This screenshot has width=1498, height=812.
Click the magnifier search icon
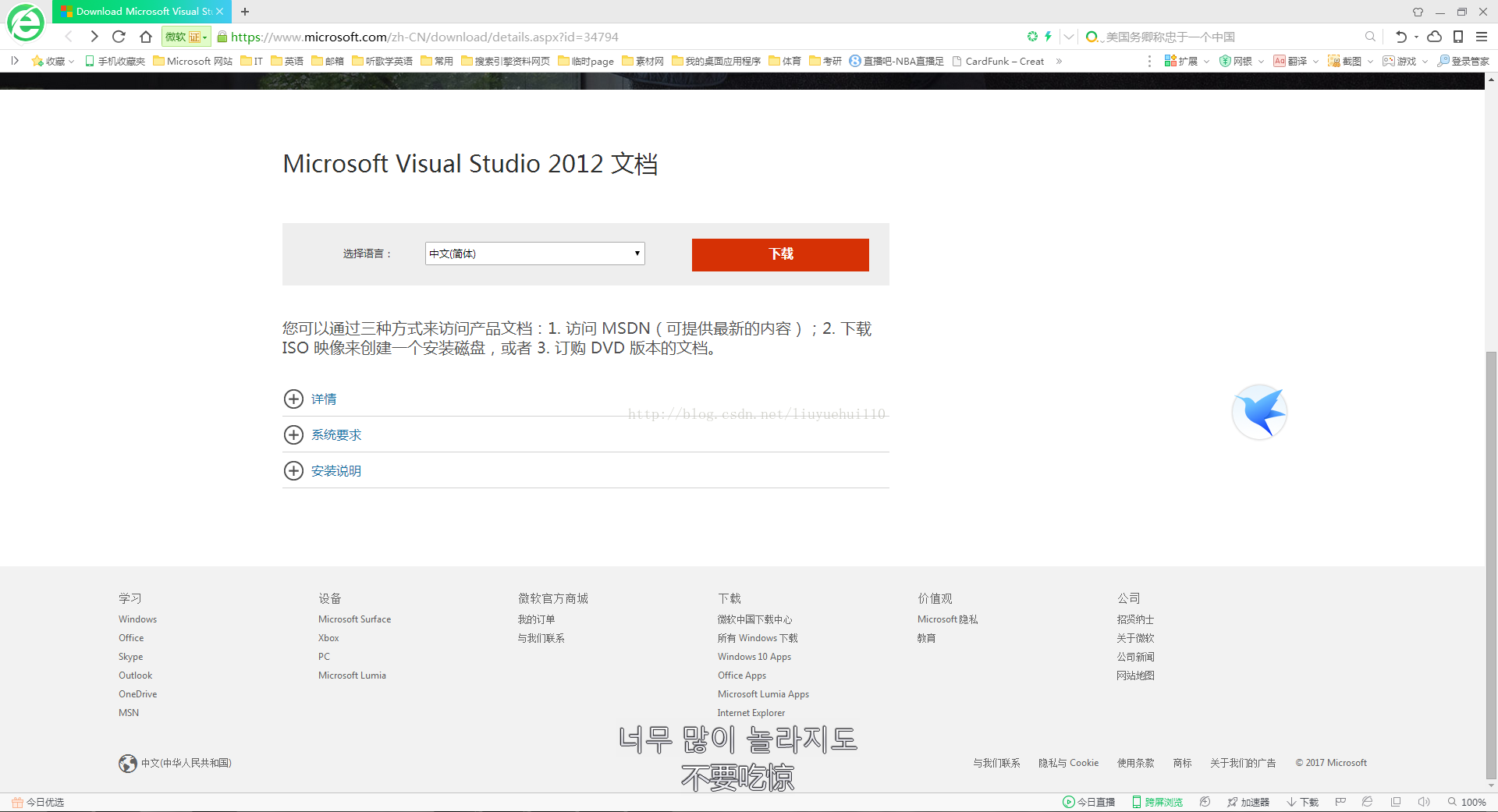click(x=1370, y=37)
